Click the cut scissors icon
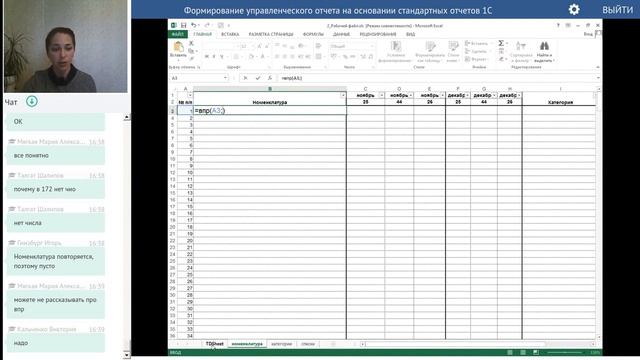This screenshot has height=360, width=640. [191, 43]
